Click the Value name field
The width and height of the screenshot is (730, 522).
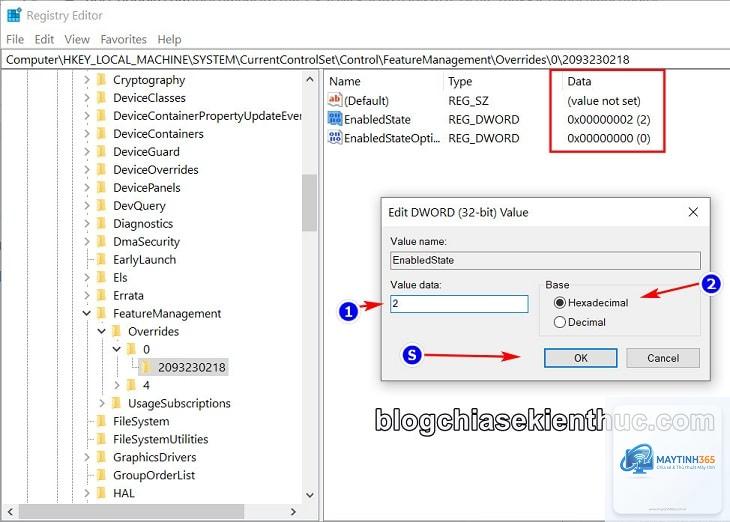(x=545, y=260)
